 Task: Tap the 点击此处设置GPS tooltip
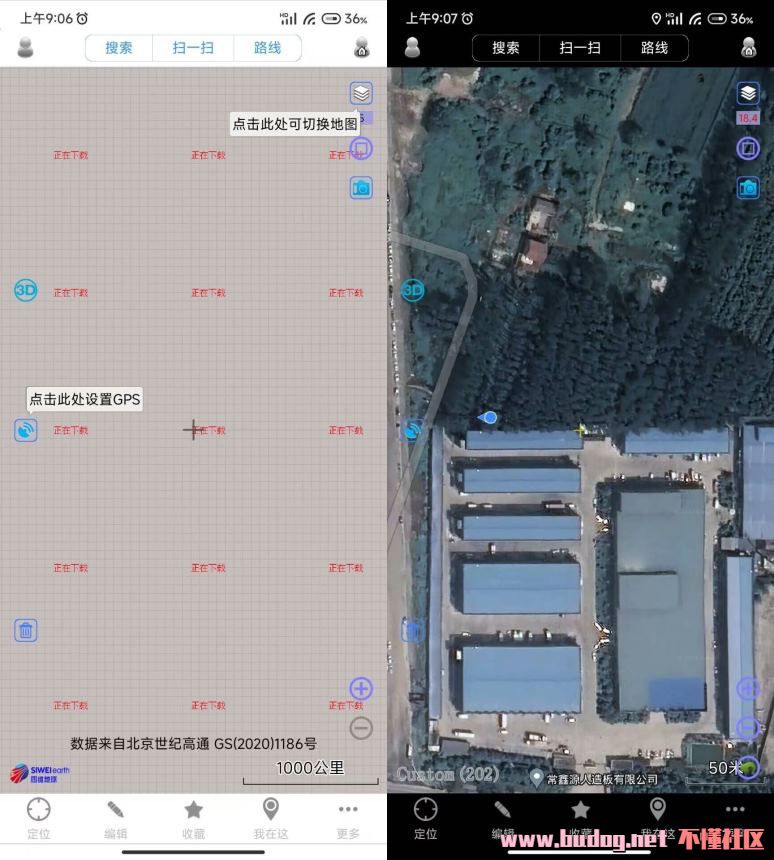[85, 399]
